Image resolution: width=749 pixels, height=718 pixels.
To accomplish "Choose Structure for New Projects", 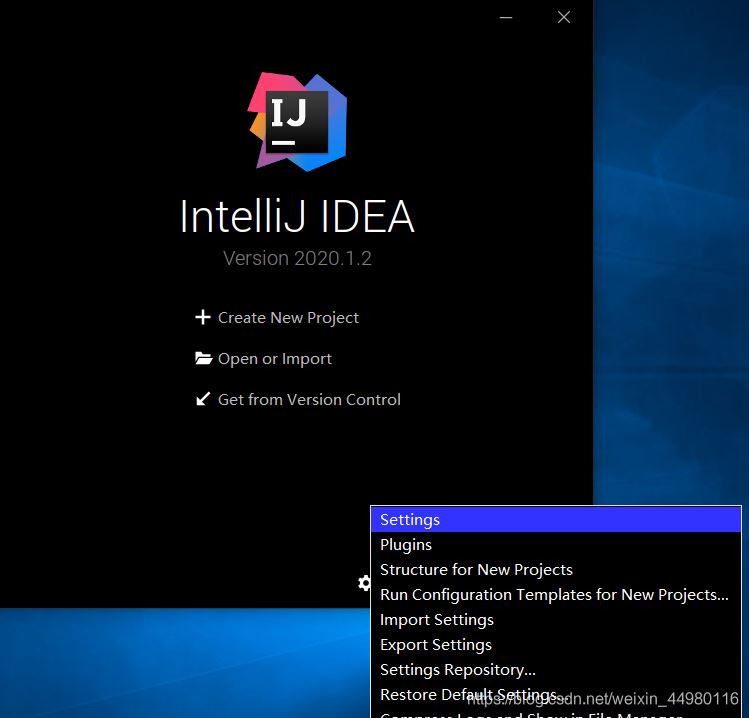I will click(556, 569).
